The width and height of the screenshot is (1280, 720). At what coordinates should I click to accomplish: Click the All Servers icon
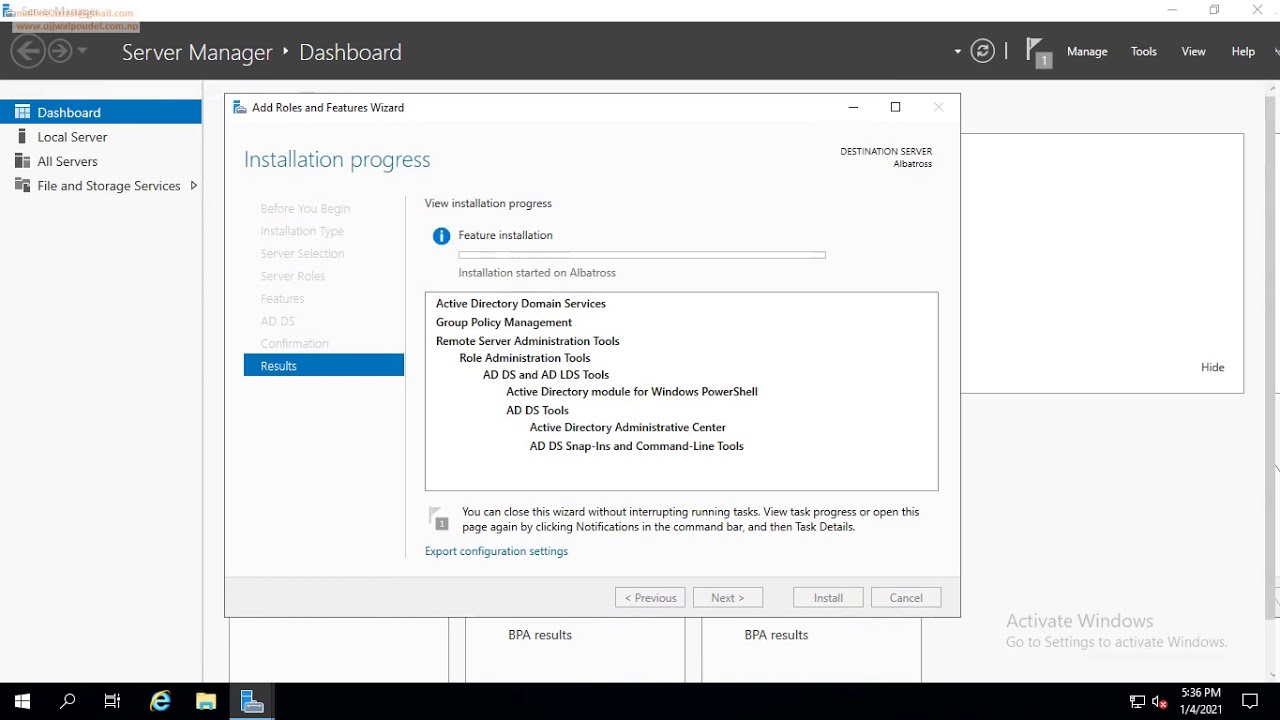(x=22, y=161)
